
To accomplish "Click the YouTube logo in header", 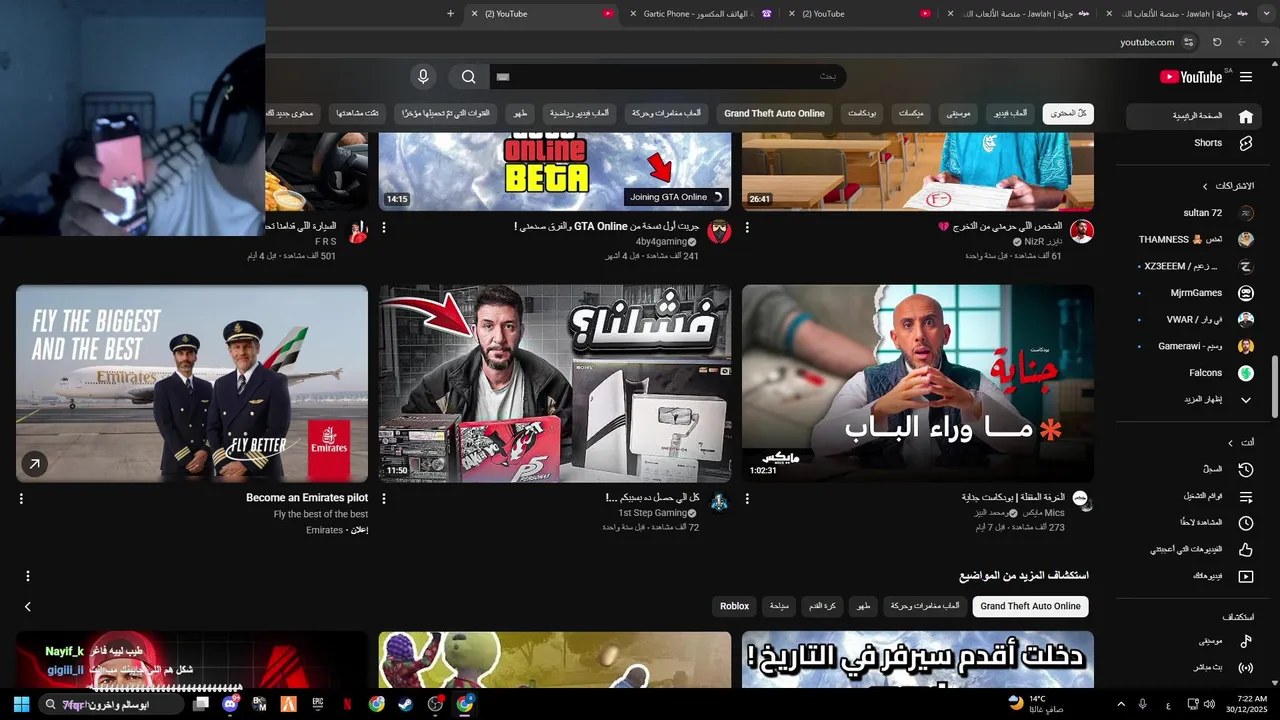I will click(1191, 77).
